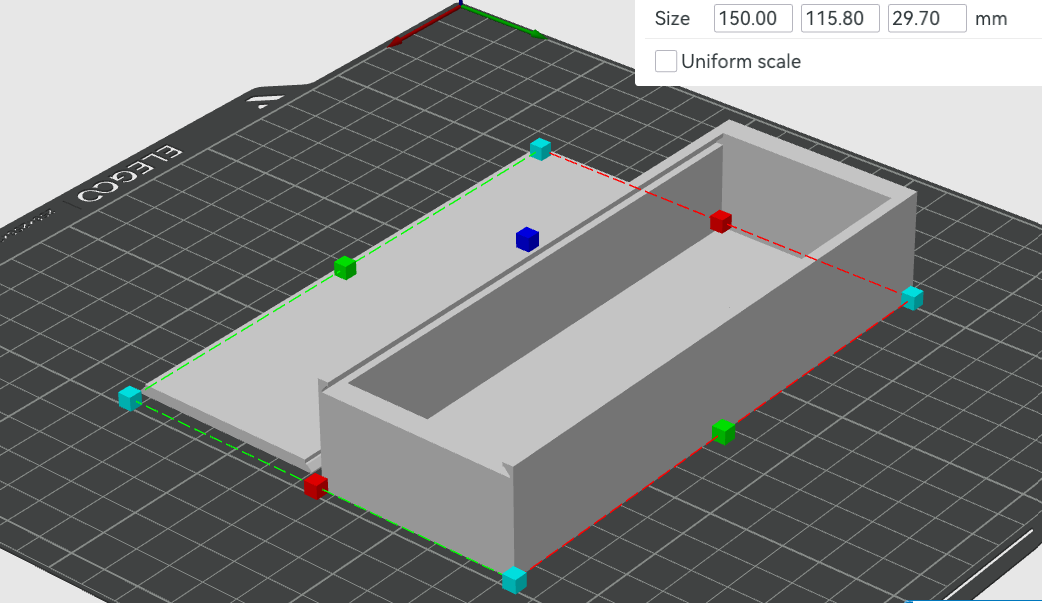Select the blue Z-axis scale handle
1042x603 pixels.
coord(527,239)
